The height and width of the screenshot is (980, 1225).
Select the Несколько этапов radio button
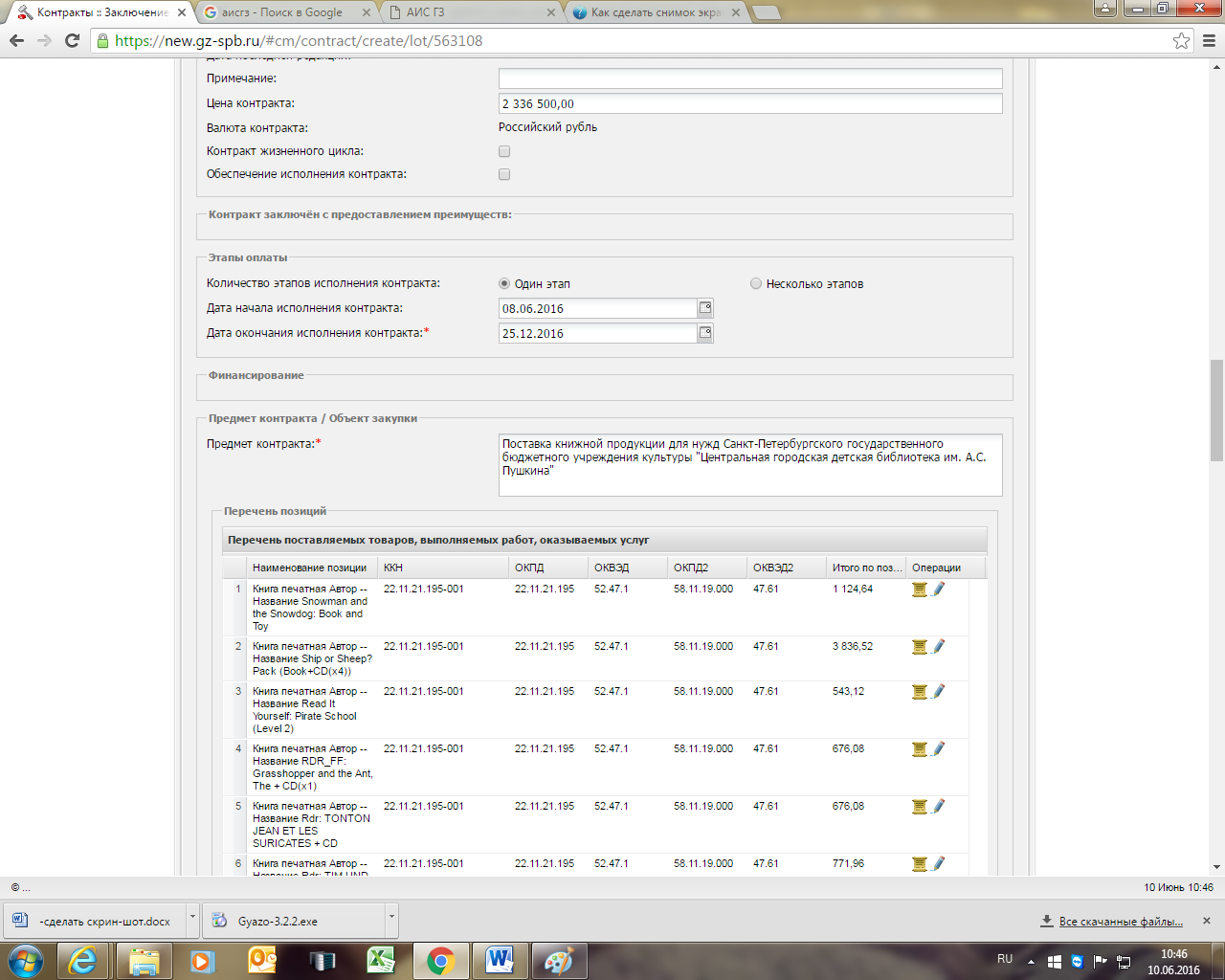coord(756,283)
